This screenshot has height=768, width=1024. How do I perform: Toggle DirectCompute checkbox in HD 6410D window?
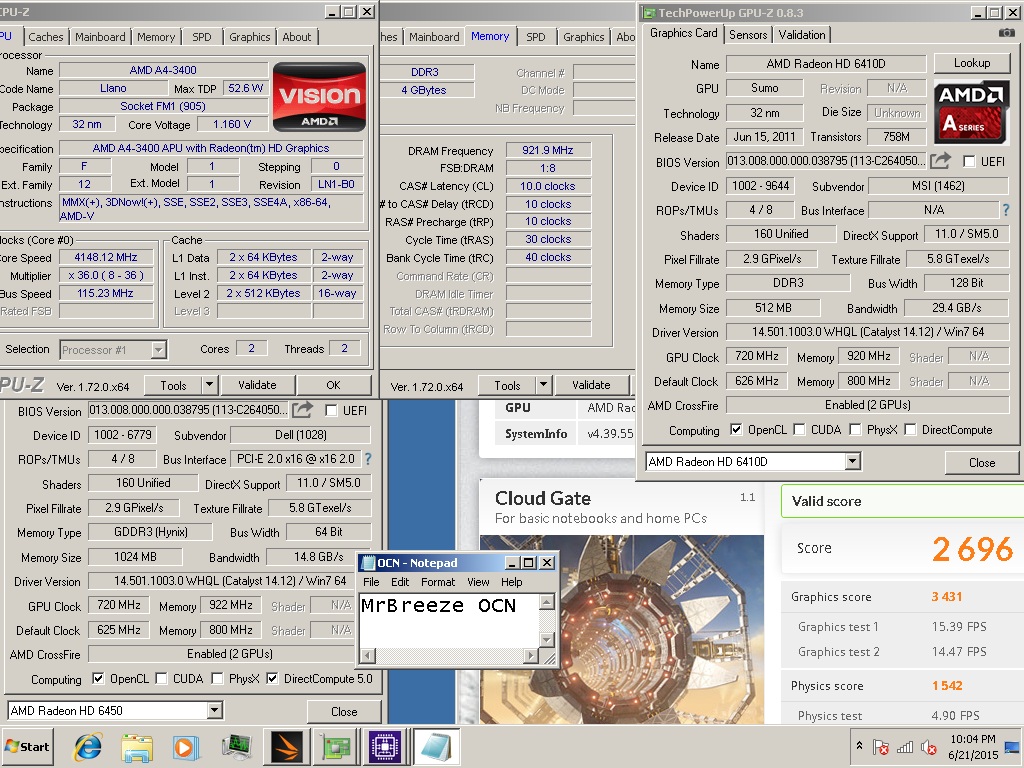[x=910, y=429]
